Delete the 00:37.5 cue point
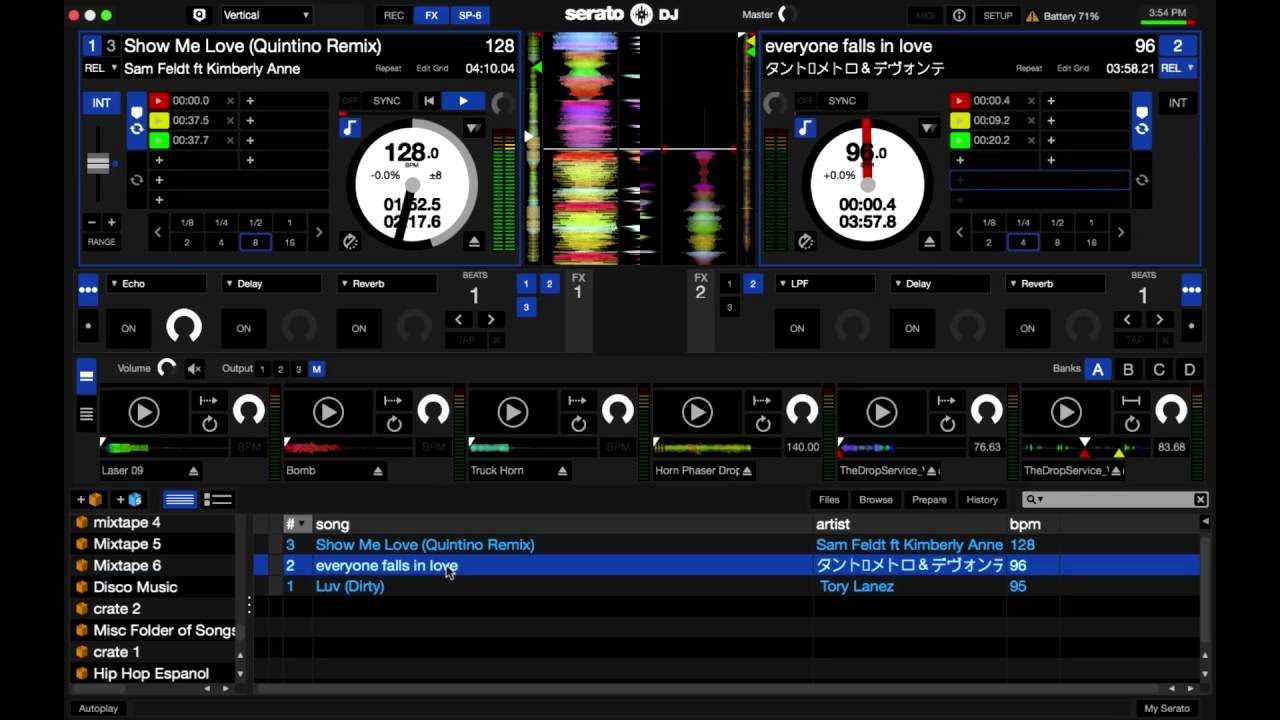The width and height of the screenshot is (1280, 720). click(230, 121)
